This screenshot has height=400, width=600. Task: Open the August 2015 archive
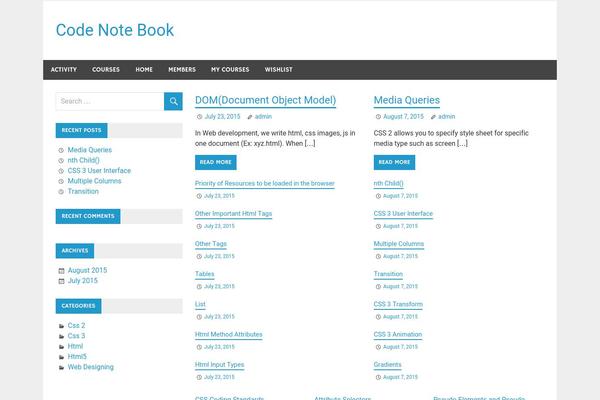tap(87, 270)
